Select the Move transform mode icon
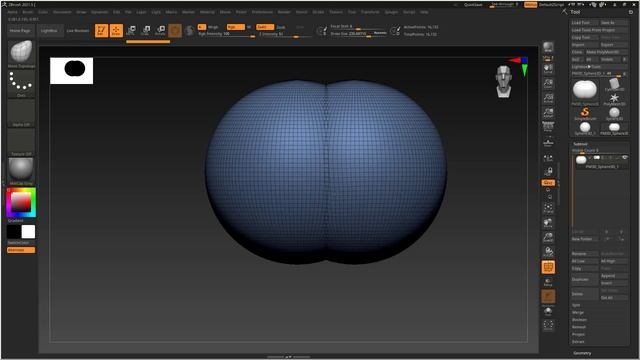Image resolution: width=640 pixels, height=360 pixels. [x=131, y=30]
